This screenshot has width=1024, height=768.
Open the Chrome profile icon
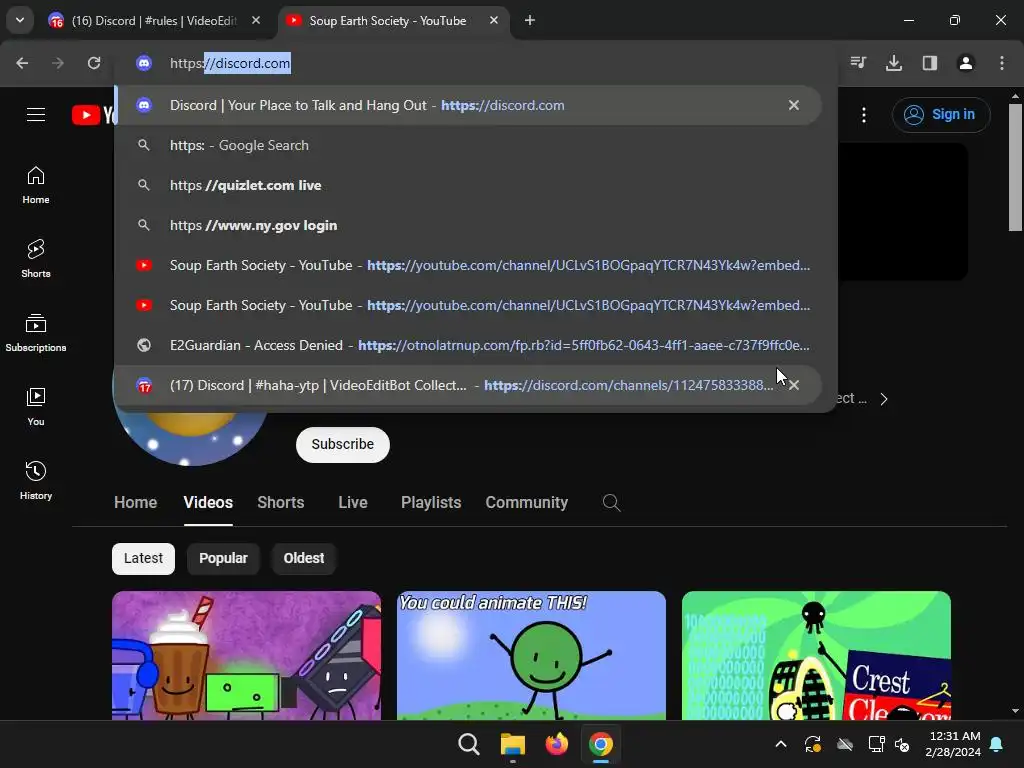click(x=966, y=63)
